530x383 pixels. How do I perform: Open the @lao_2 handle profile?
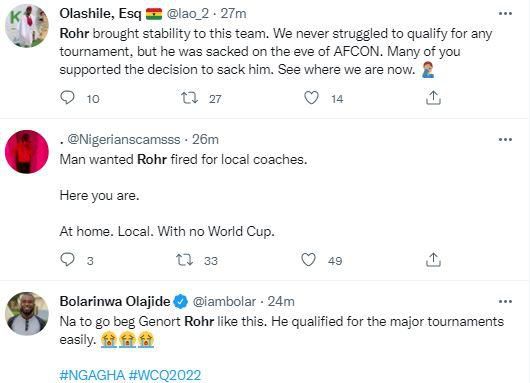point(188,14)
